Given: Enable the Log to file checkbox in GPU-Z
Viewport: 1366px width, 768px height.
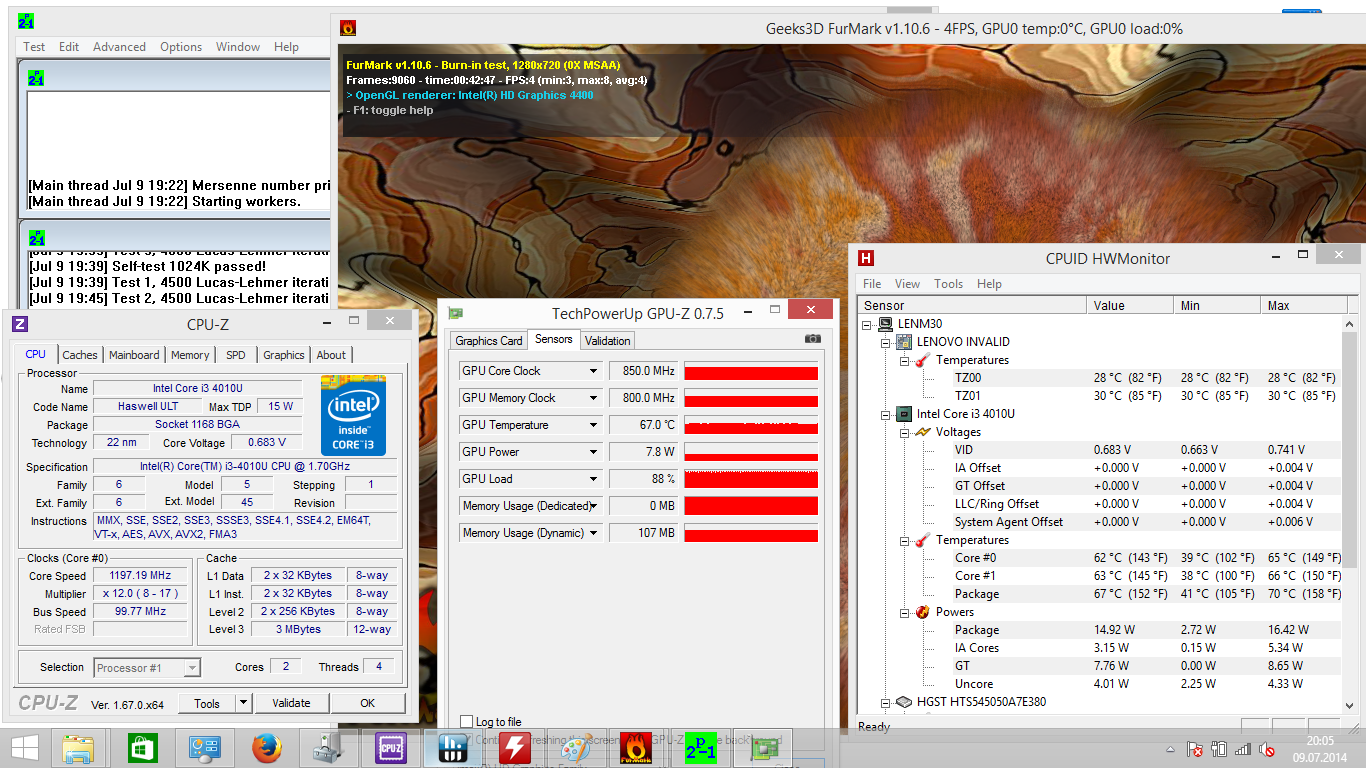Looking at the screenshot, I should point(466,722).
